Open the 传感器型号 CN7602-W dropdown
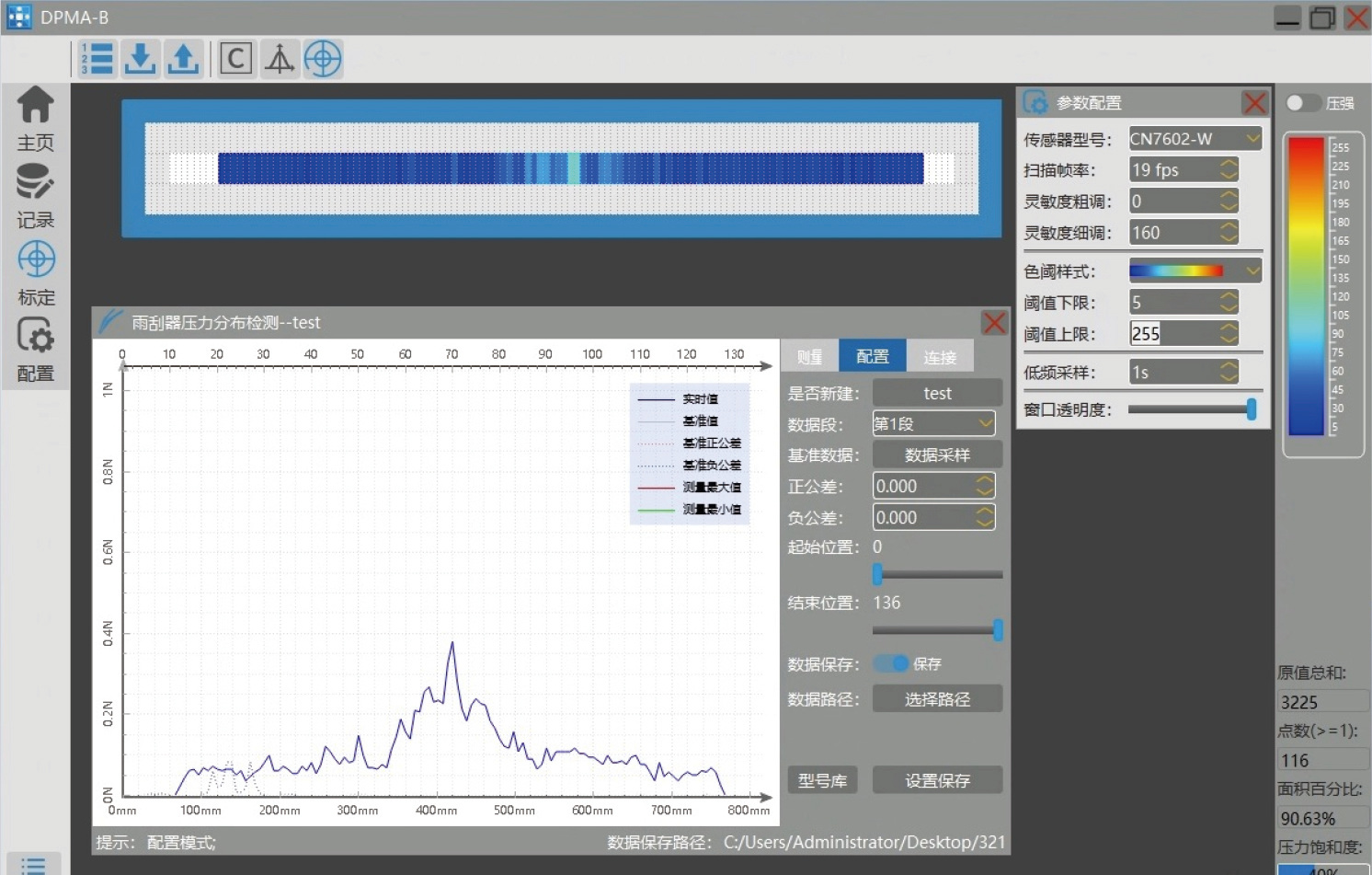The width and height of the screenshot is (1372, 875). (x=1195, y=139)
